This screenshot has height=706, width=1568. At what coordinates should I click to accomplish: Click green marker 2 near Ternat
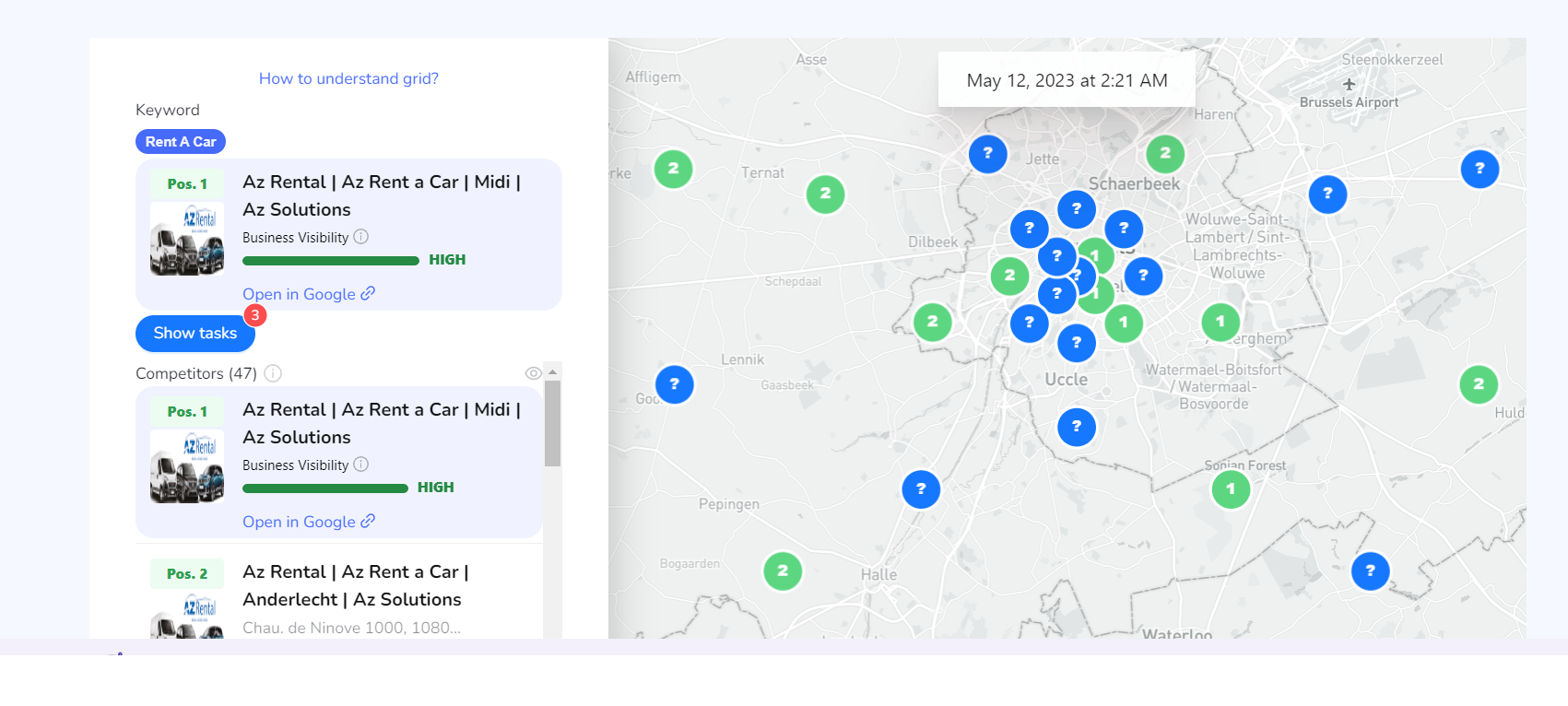pos(826,194)
